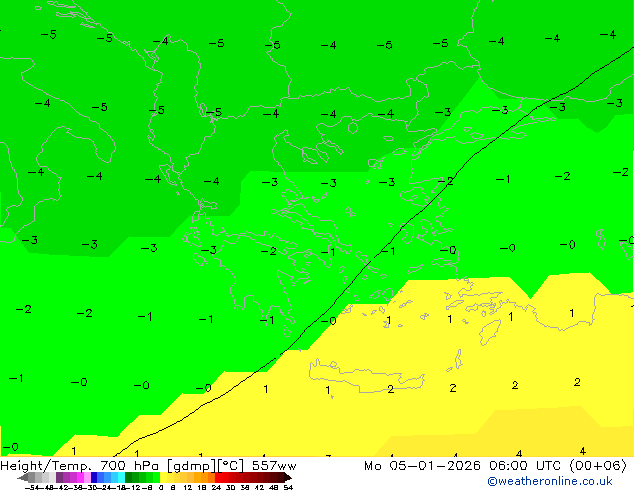Click the dark maroon right legend arrow
This screenshot has height=490, width=634.
[x=288, y=477]
